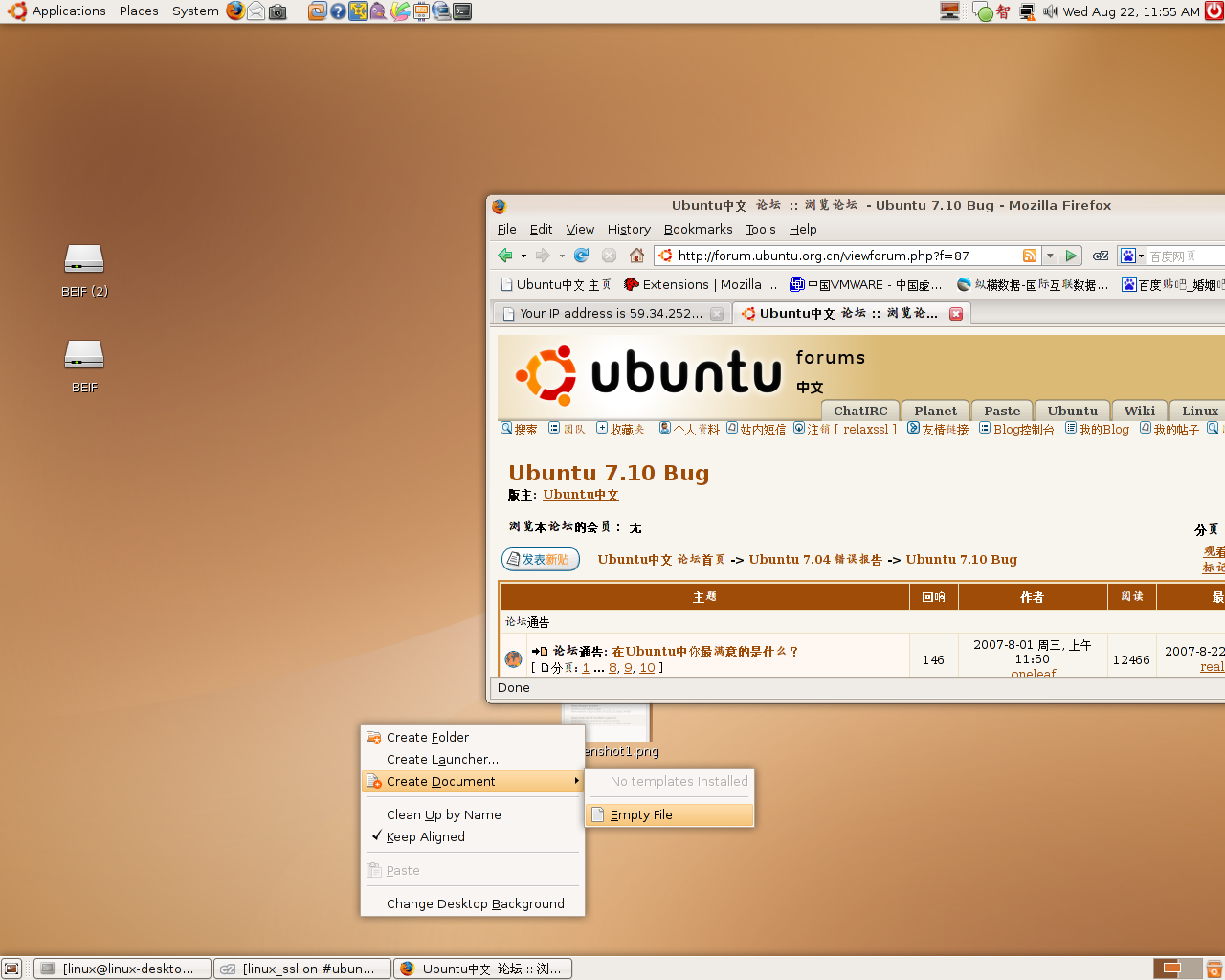Click the Ubuntu中文 主页 bookmark
This screenshot has height=980, width=1225.
(x=555, y=284)
